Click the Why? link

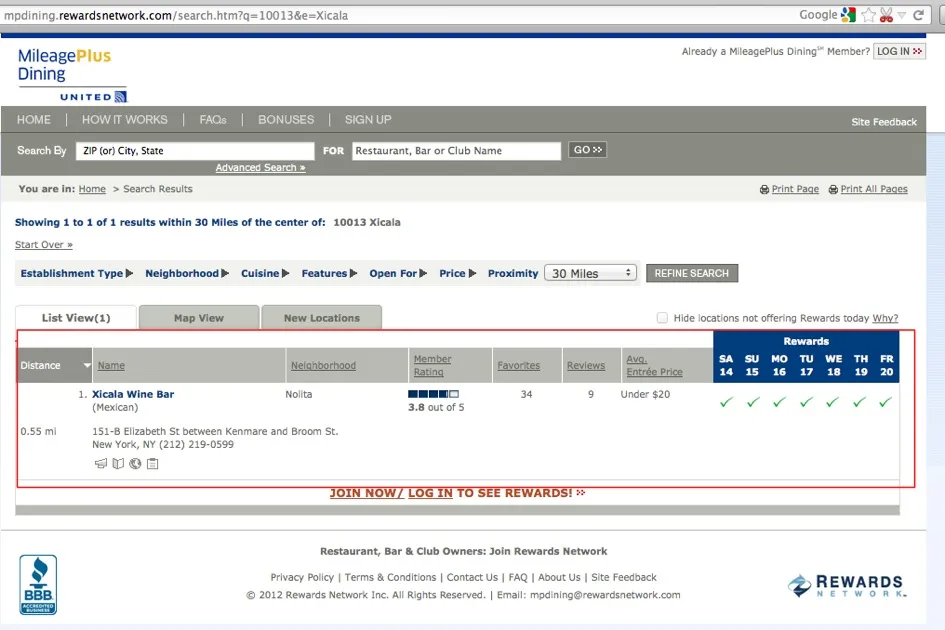pos(885,318)
